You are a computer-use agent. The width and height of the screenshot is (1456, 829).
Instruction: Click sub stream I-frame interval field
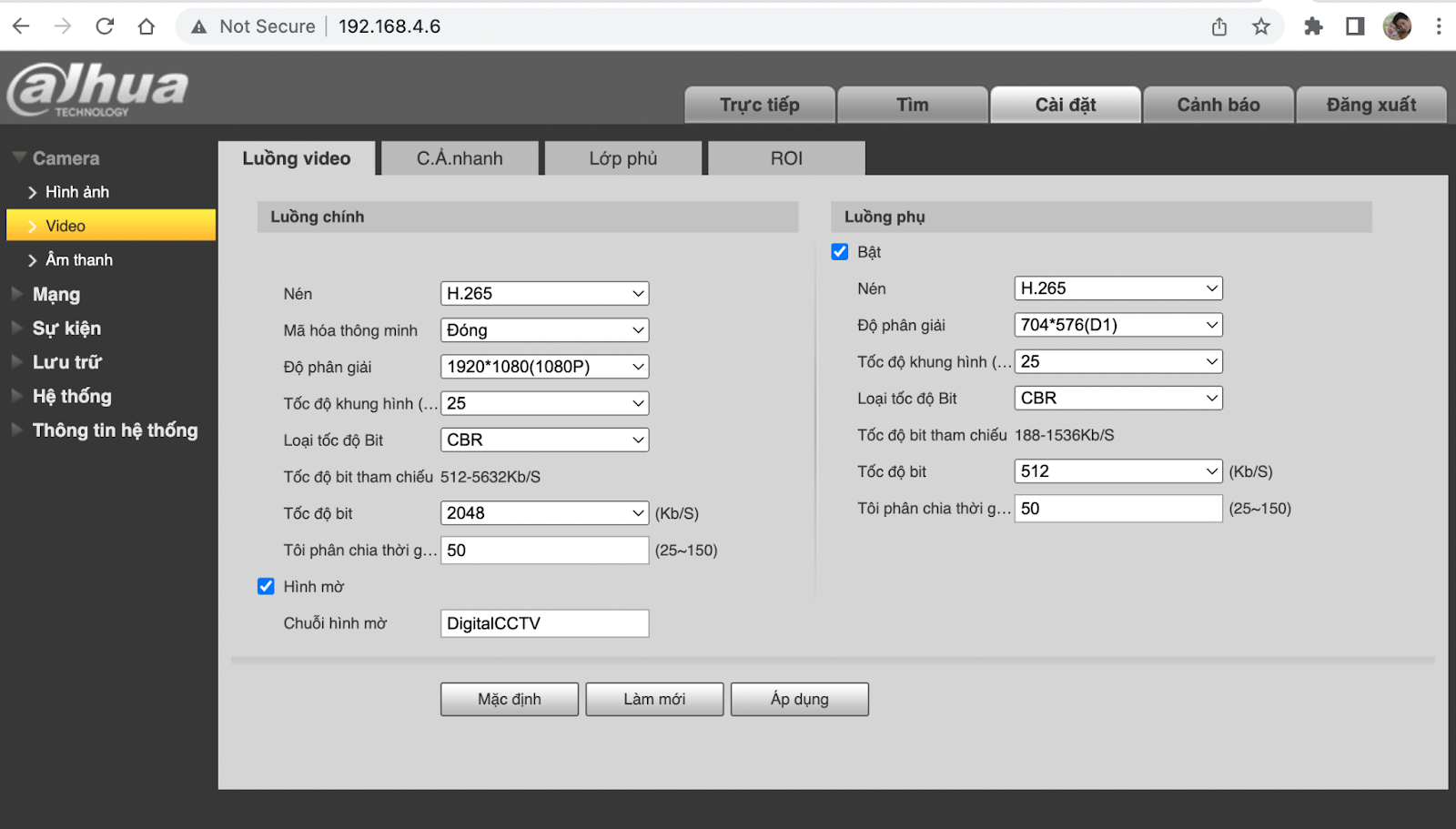point(1118,509)
